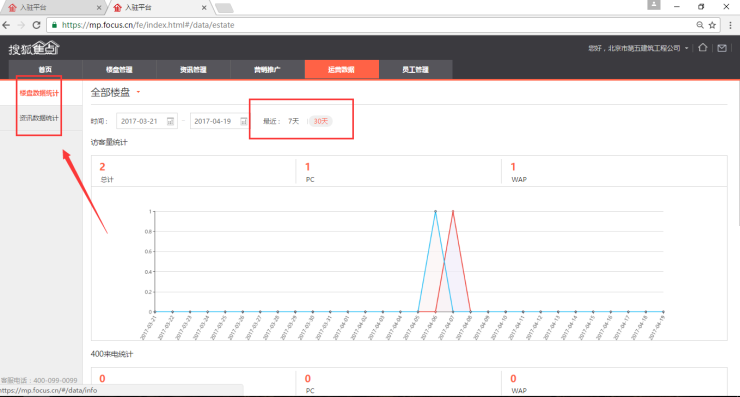Click the browser forward arrow
740x397 pixels.
21,25
